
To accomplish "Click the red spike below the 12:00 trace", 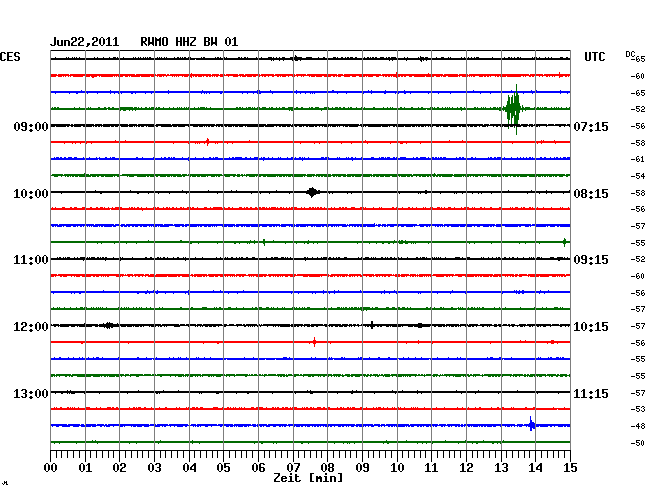I will (x=315, y=342).
